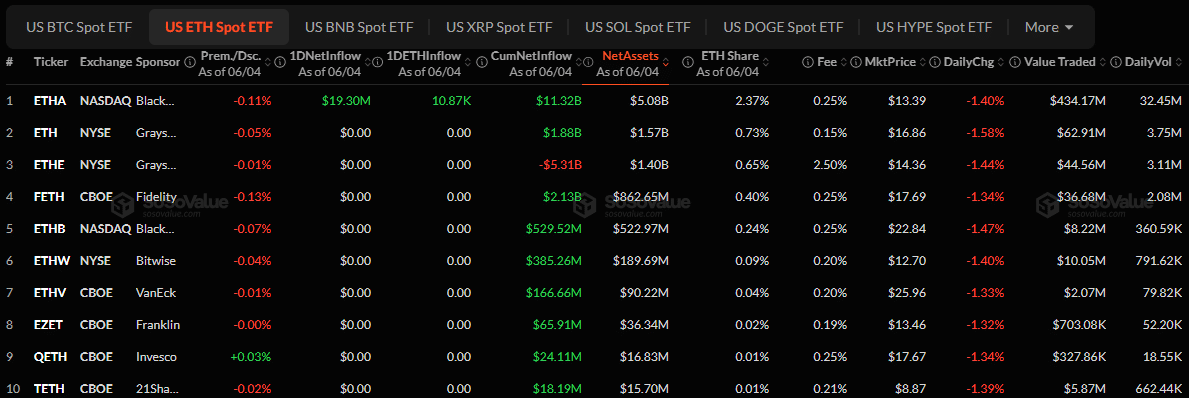Click the -1.58% daily change value
This screenshot has width=1189, height=398.
[x=985, y=132]
